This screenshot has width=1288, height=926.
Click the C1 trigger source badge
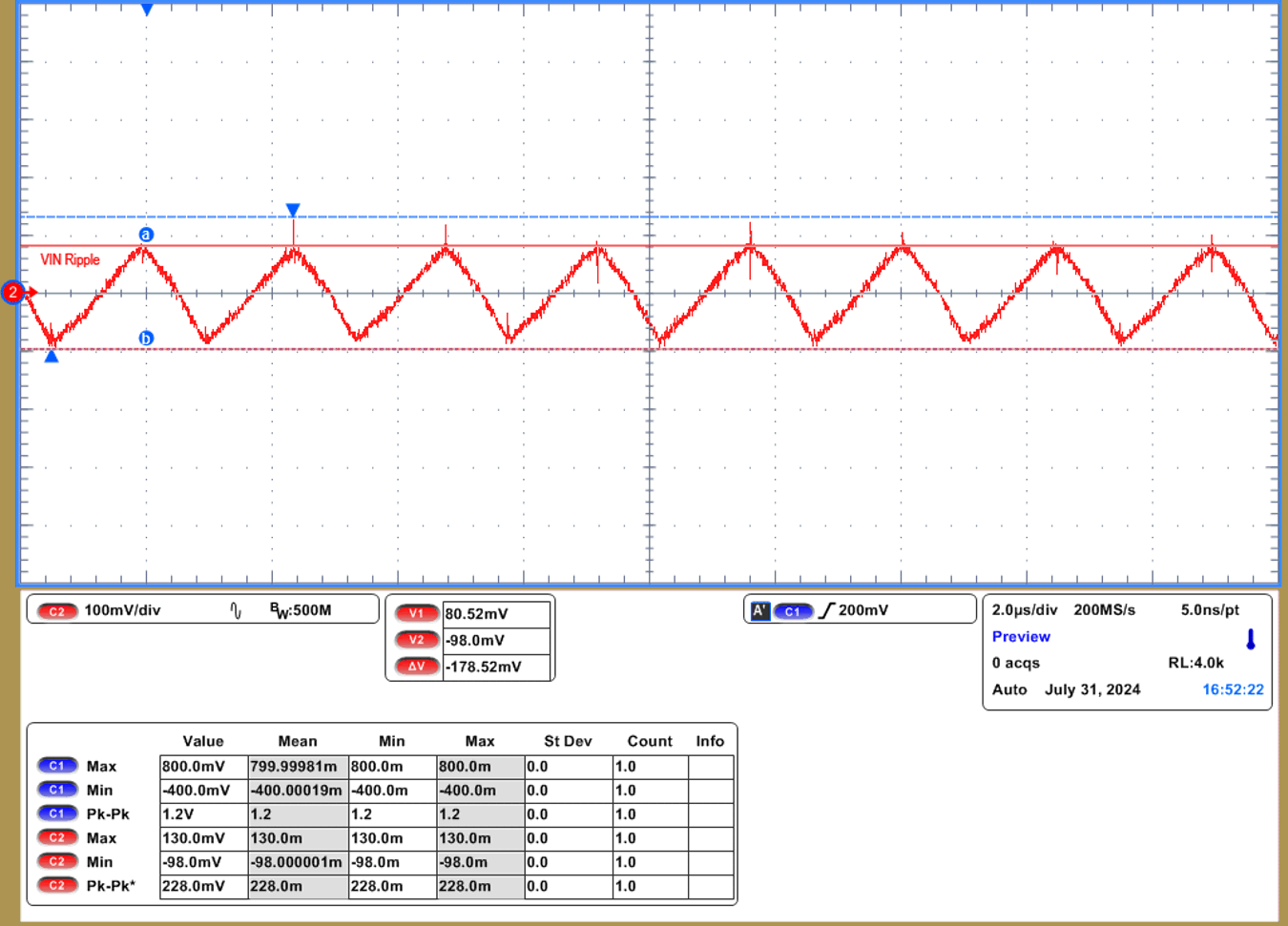point(792,611)
